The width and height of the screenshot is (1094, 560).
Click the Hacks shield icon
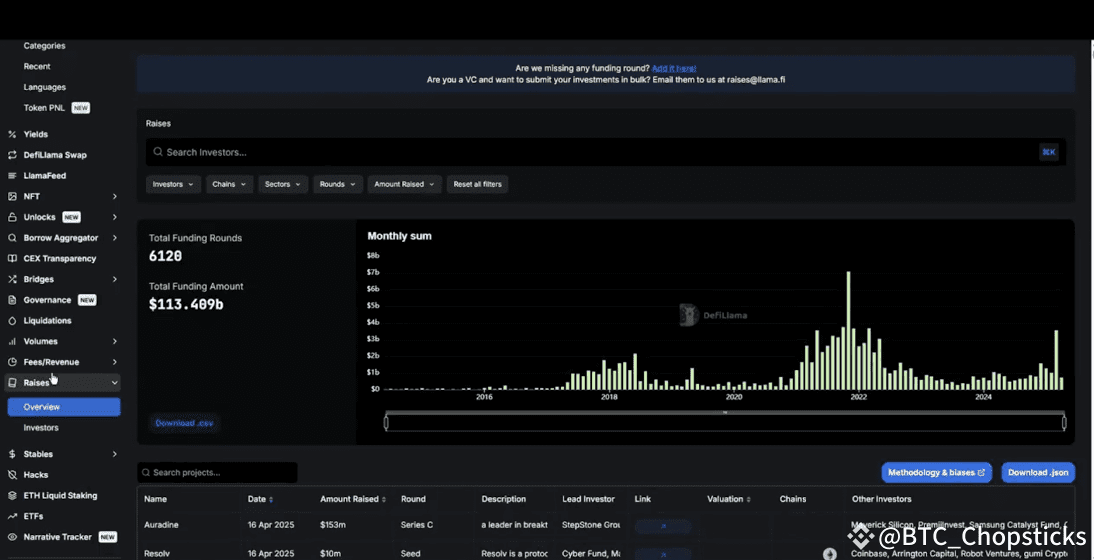coord(12,475)
